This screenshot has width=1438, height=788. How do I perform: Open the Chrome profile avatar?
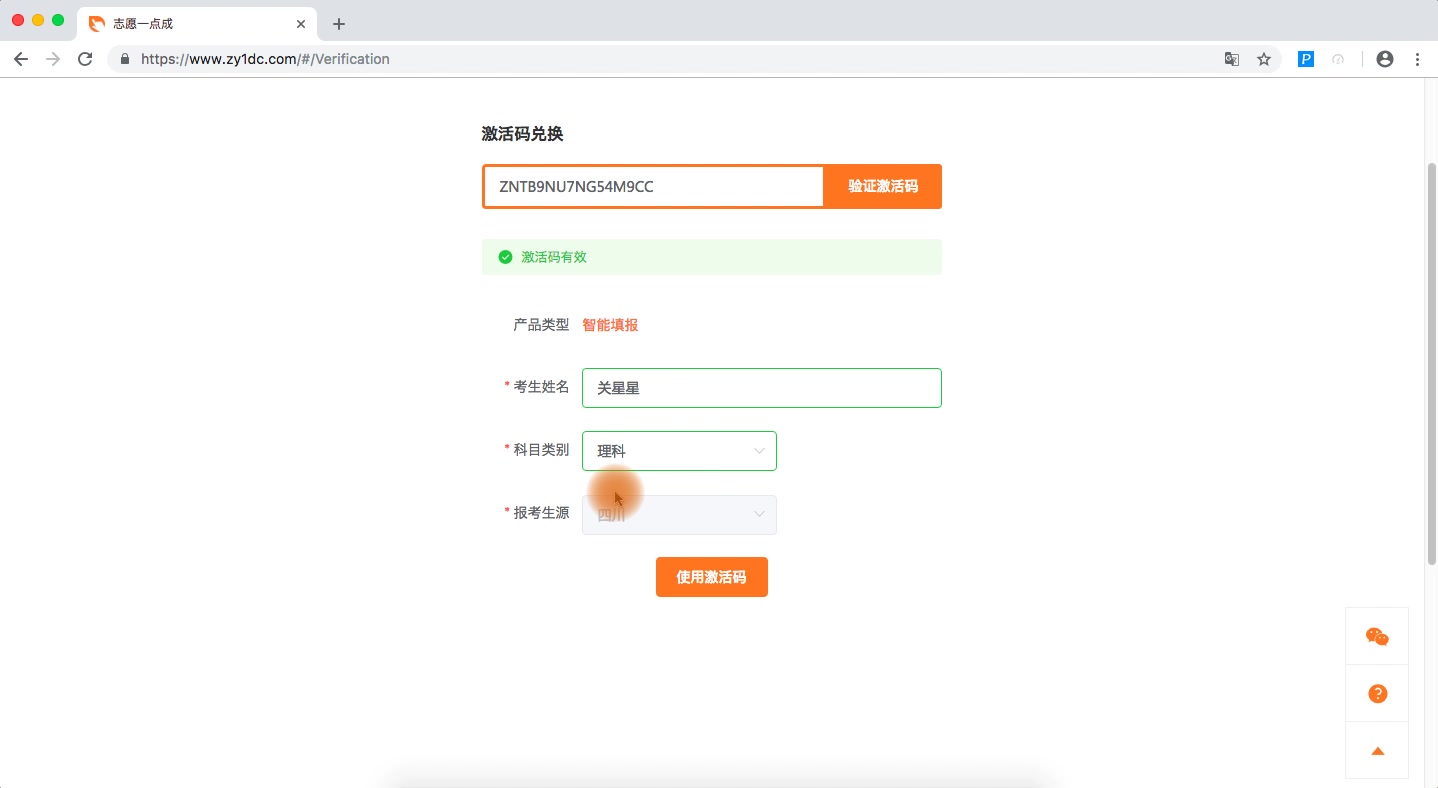tap(1385, 59)
